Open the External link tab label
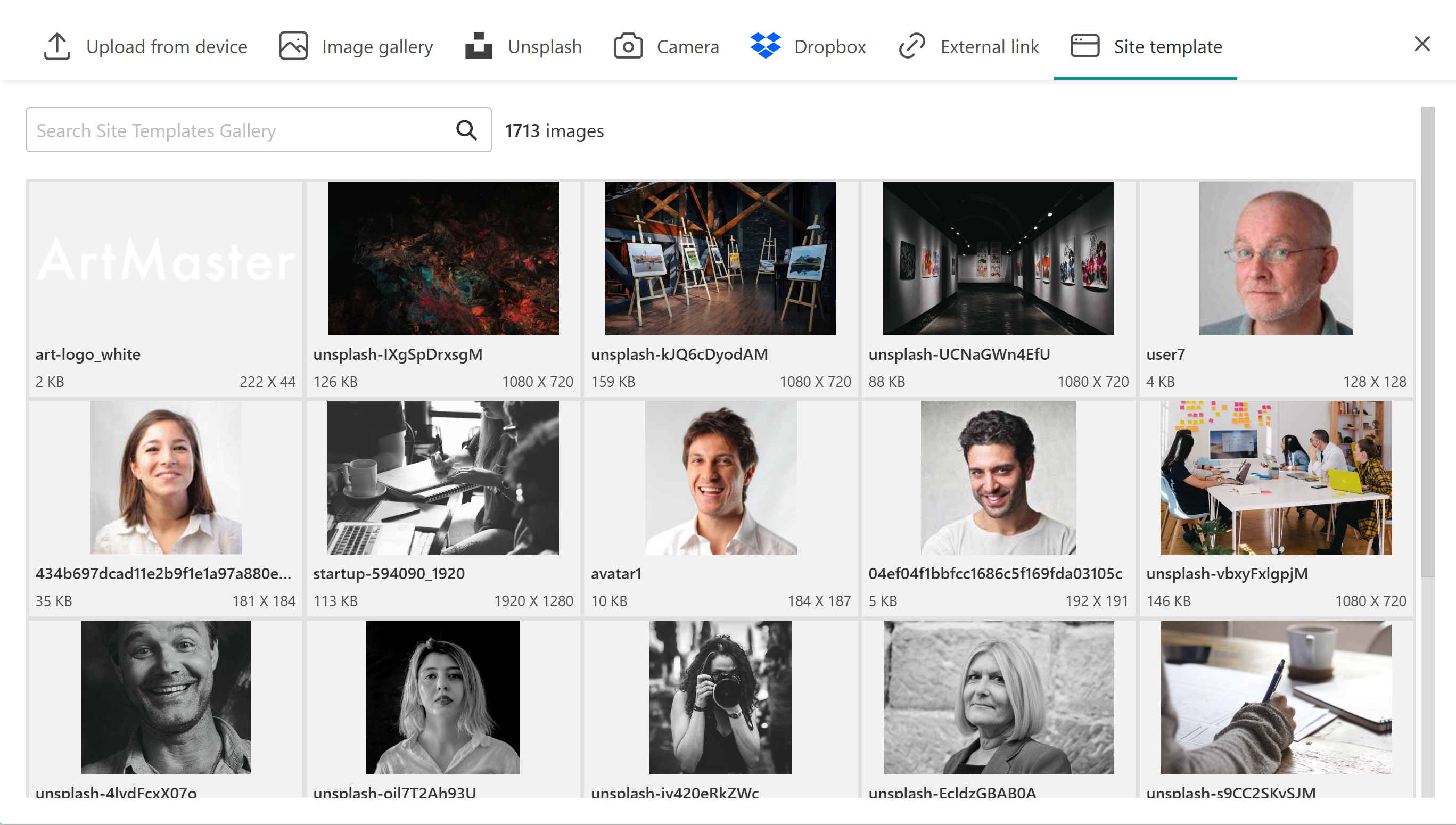The image size is (1456, 825). click(989, 46)
